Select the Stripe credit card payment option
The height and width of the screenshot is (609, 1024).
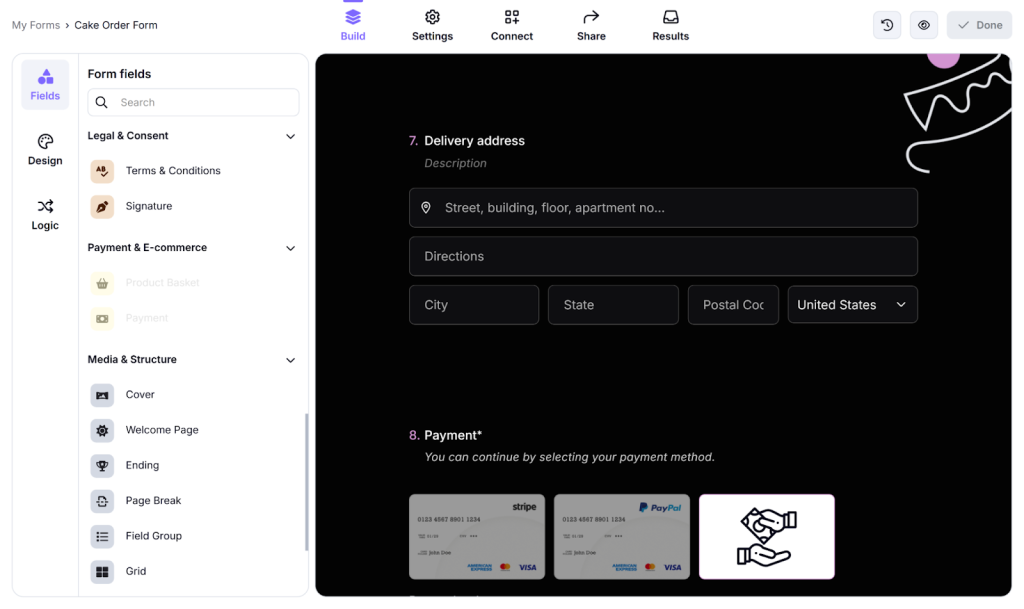[x=477, y=537]
